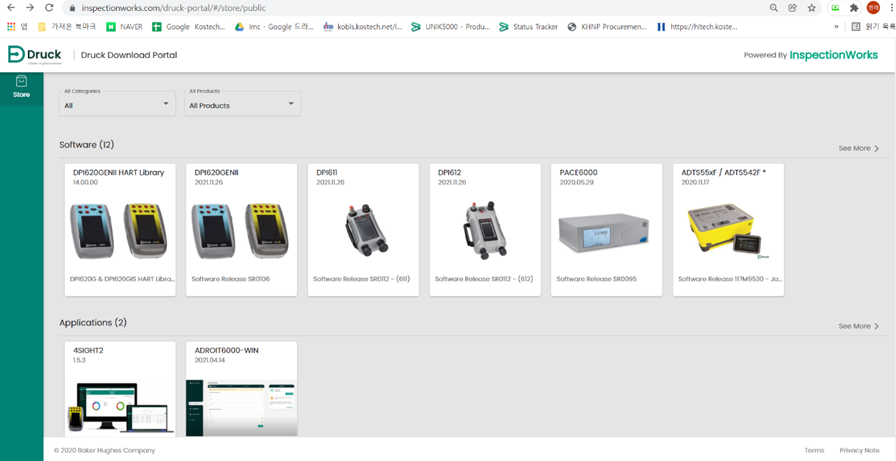Open the Terms link in footer
This screenshot has height=461, width=896.
click(x=814, y=450)
